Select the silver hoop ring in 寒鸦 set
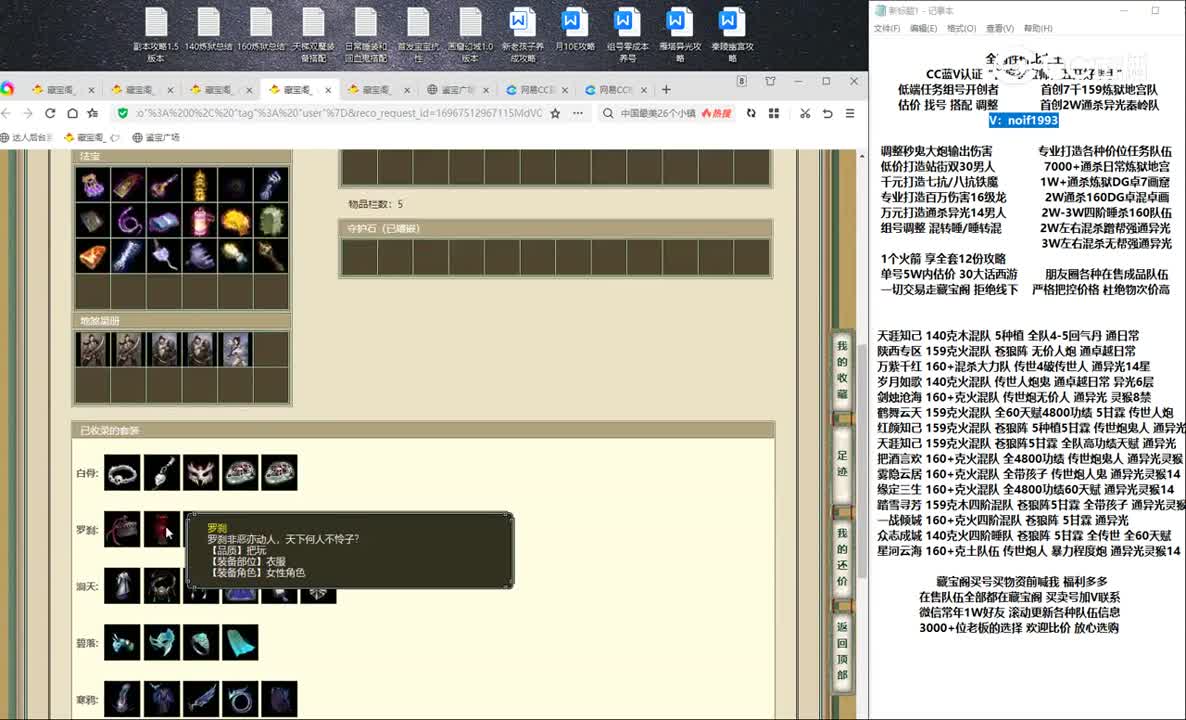 point(240,699)
